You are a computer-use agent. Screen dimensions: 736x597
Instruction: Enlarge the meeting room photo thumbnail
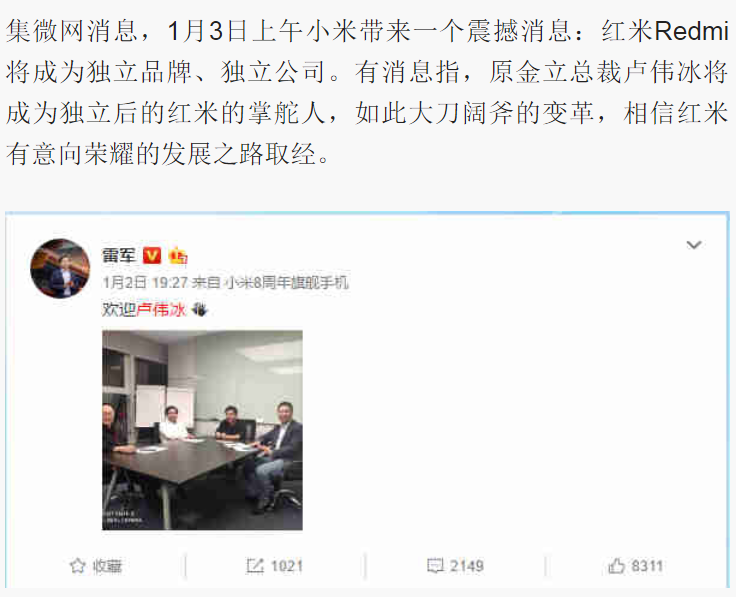click(x=202, y=430)
